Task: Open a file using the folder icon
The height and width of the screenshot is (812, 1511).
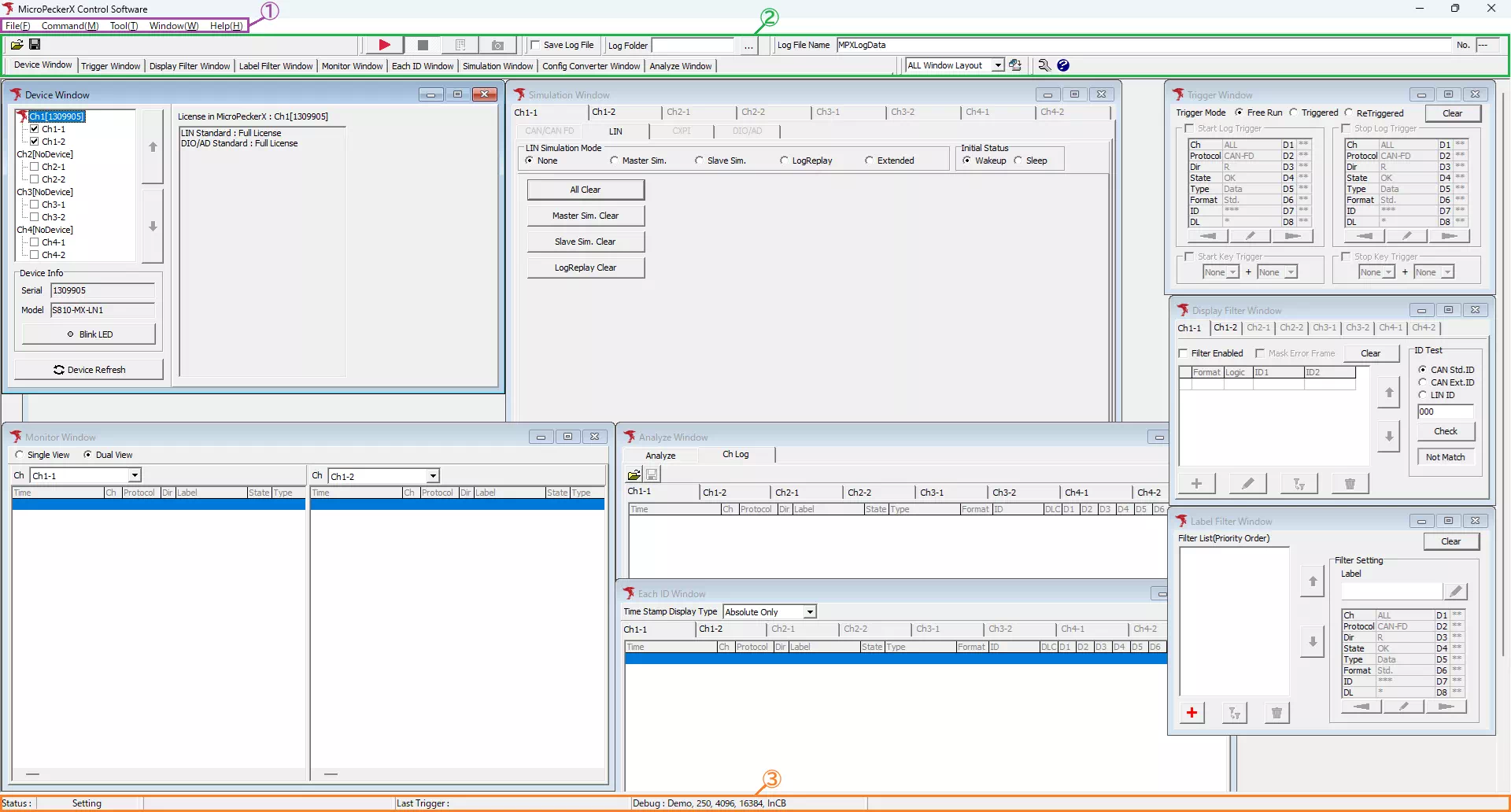Action: pos(16,45)
